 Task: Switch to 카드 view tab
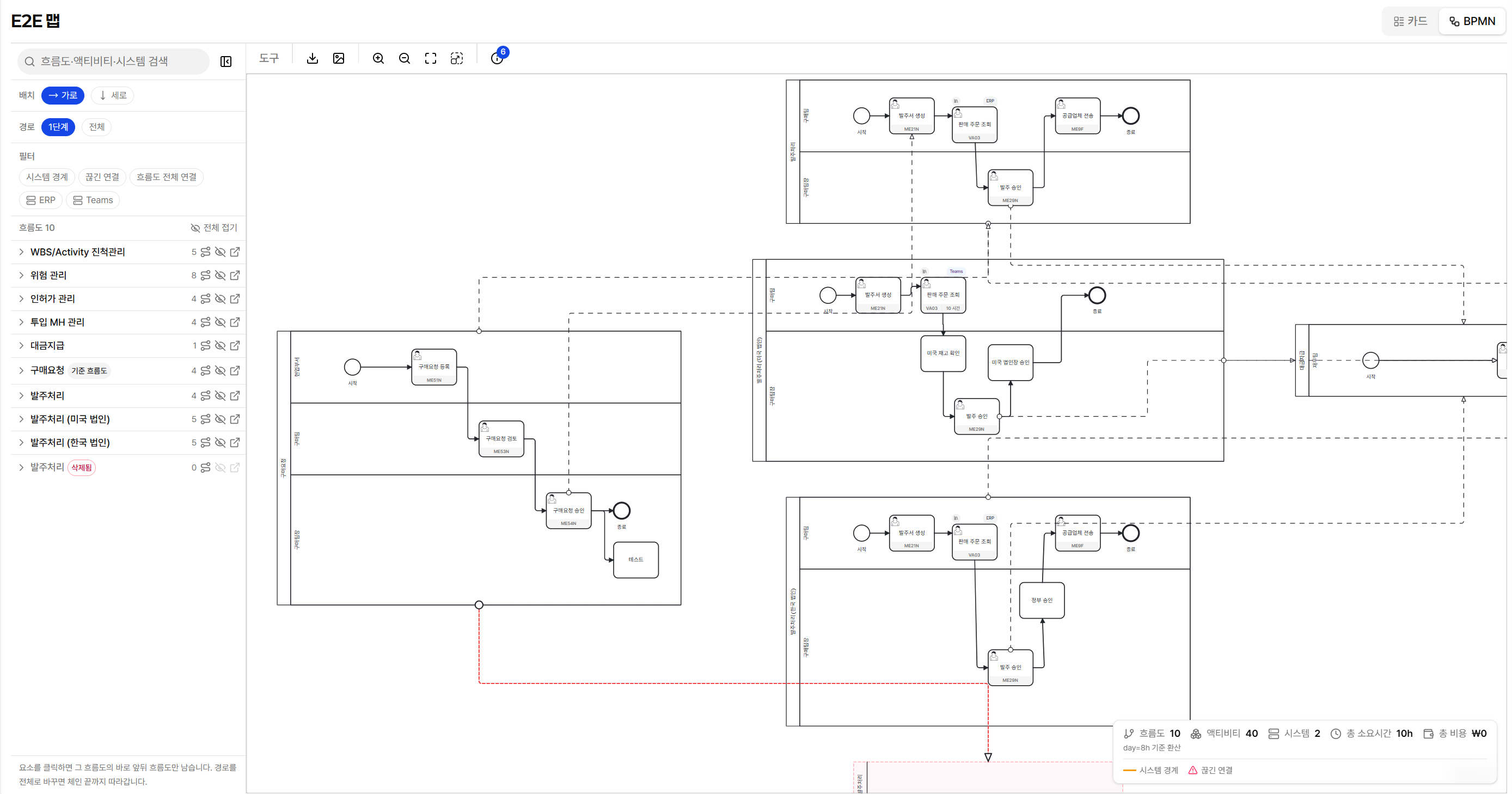coord(1411,21)
